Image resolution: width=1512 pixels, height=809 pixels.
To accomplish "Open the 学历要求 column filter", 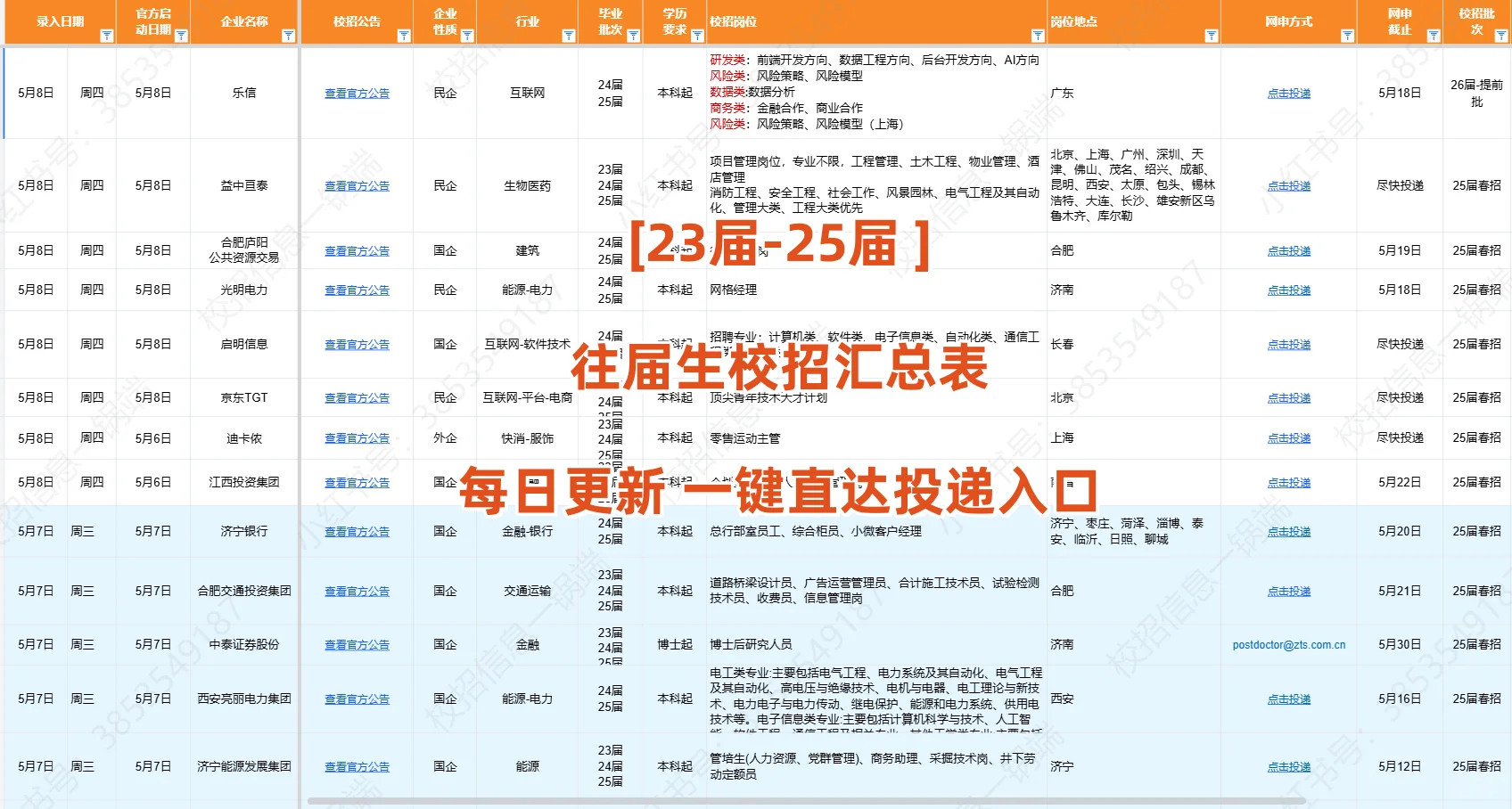I will [697, 36].
